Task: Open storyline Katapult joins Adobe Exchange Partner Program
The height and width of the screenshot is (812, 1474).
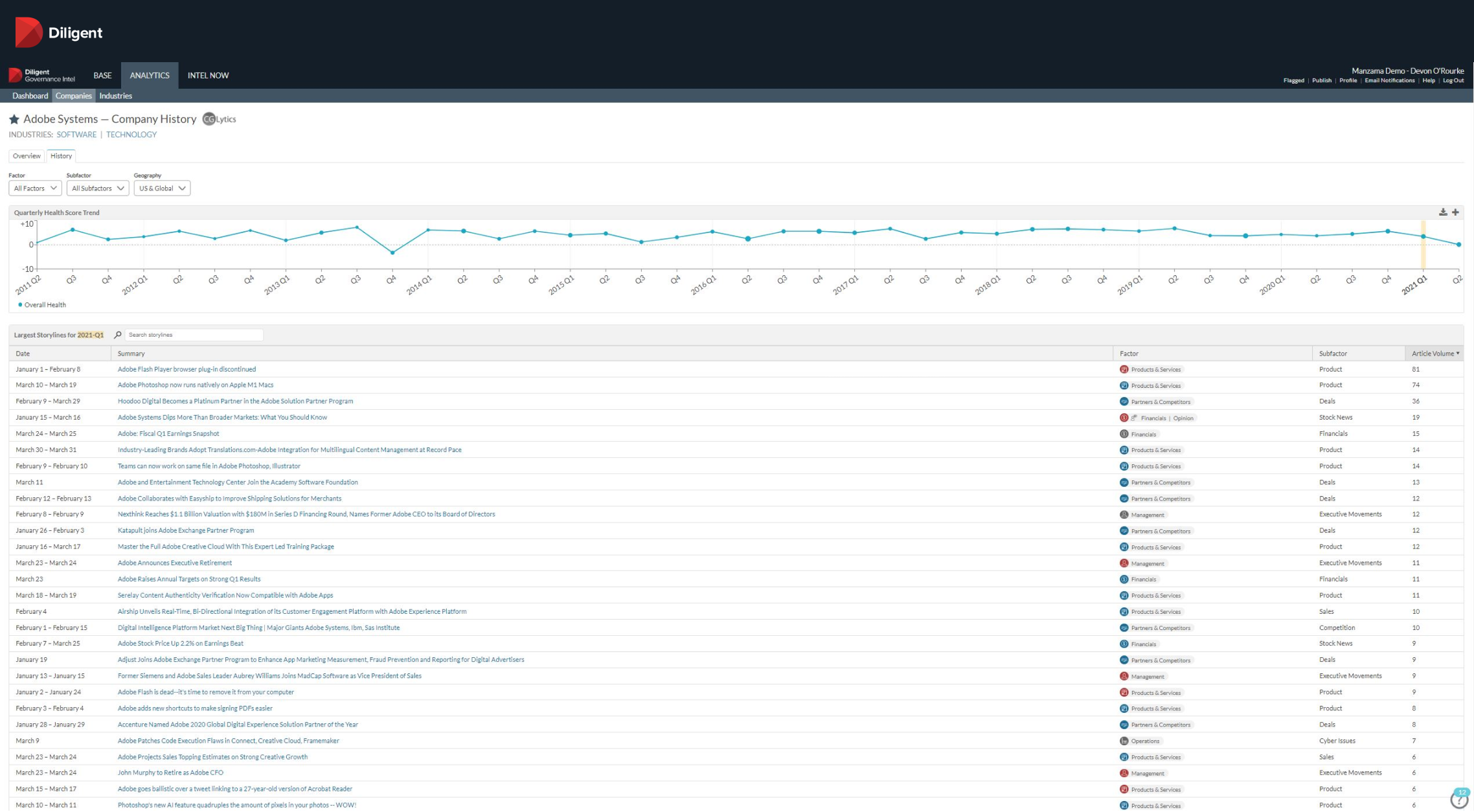Action: point(186,530)
